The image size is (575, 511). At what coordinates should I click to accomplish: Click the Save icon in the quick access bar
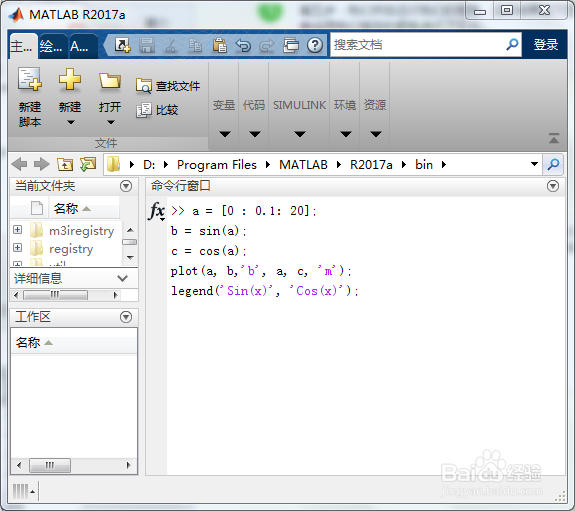147,45
